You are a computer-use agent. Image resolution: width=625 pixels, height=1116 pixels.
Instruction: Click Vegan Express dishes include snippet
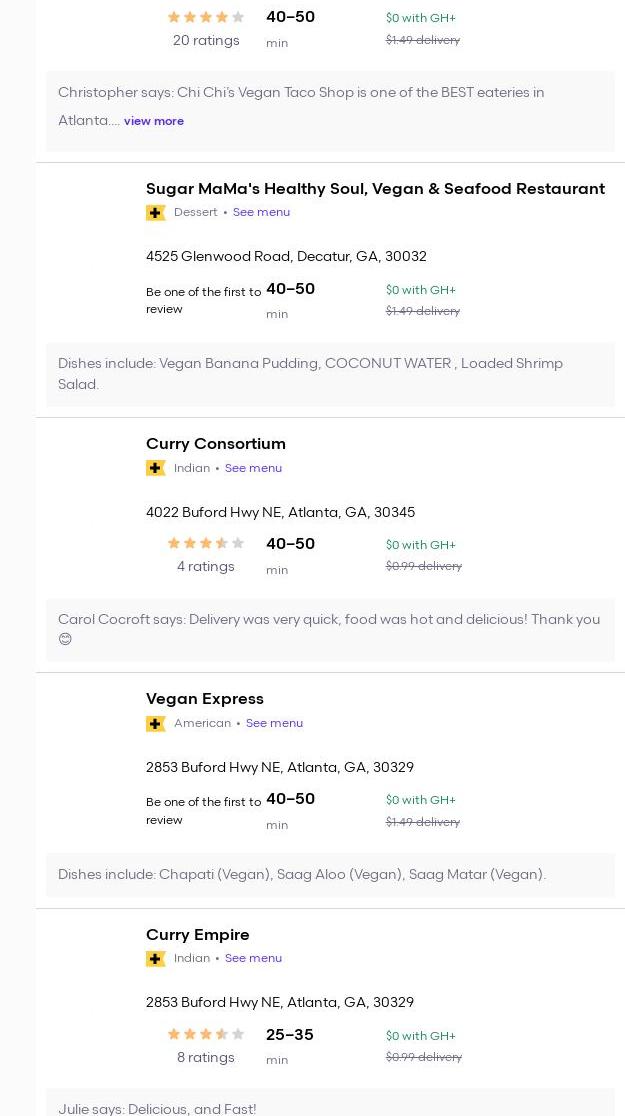(302, 875)
